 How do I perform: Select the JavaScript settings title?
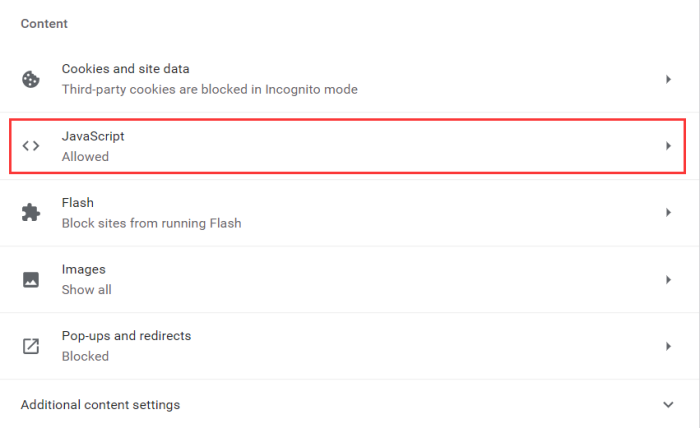tap(93, 137)
